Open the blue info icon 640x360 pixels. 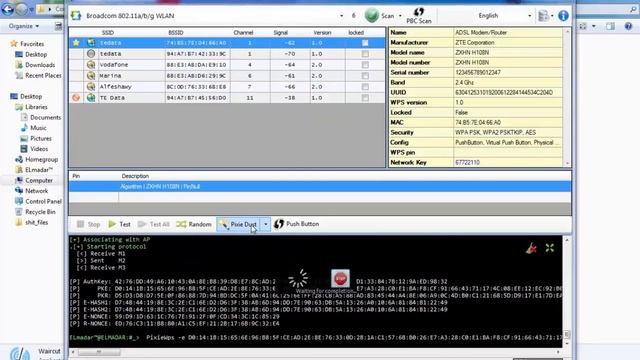coord(563,16)
